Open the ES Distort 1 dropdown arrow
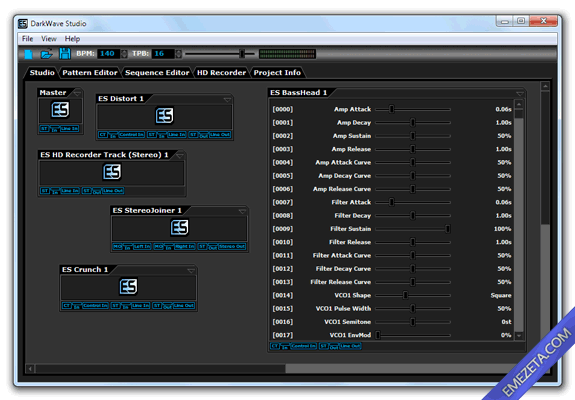Viewport: 575px width, 400px height. 227,99
